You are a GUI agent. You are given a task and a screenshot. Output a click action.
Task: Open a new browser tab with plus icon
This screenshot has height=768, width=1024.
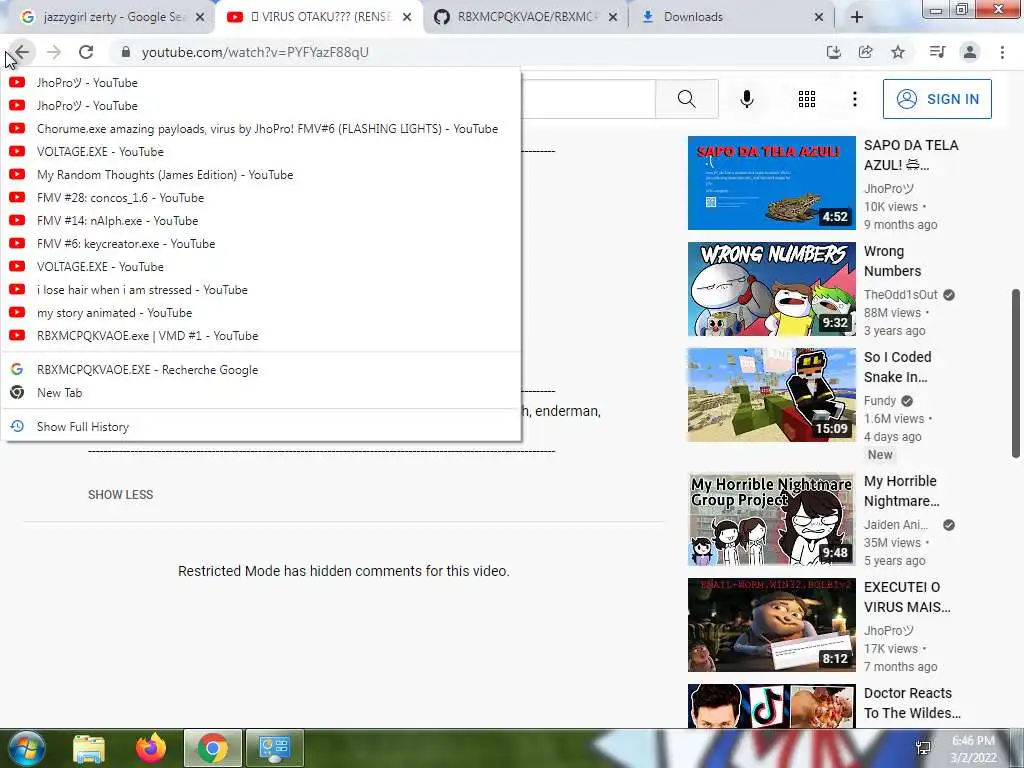(857, 18)
